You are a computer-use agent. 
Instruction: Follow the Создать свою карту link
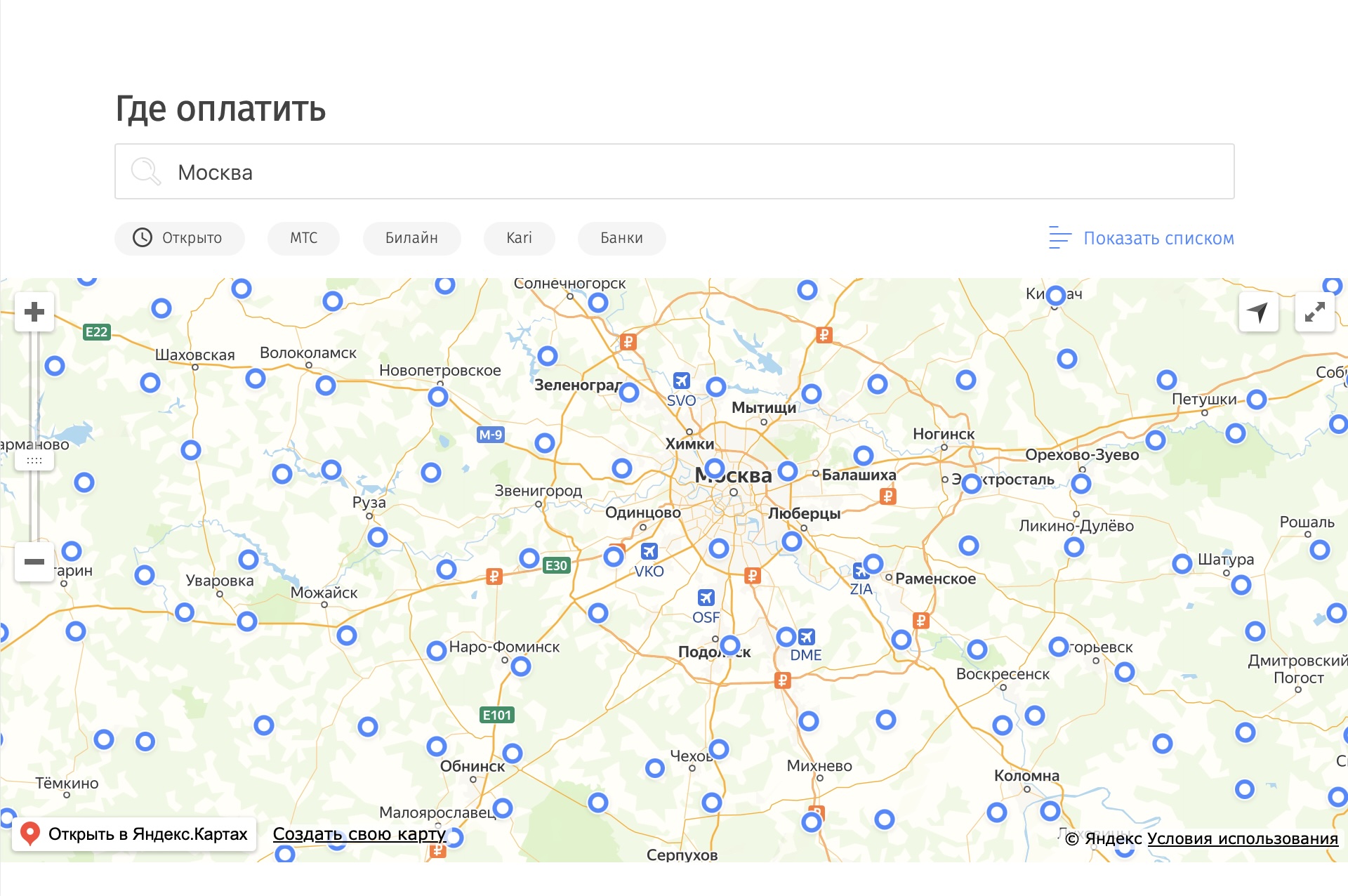pyautogui.click(x=359, y=834)
